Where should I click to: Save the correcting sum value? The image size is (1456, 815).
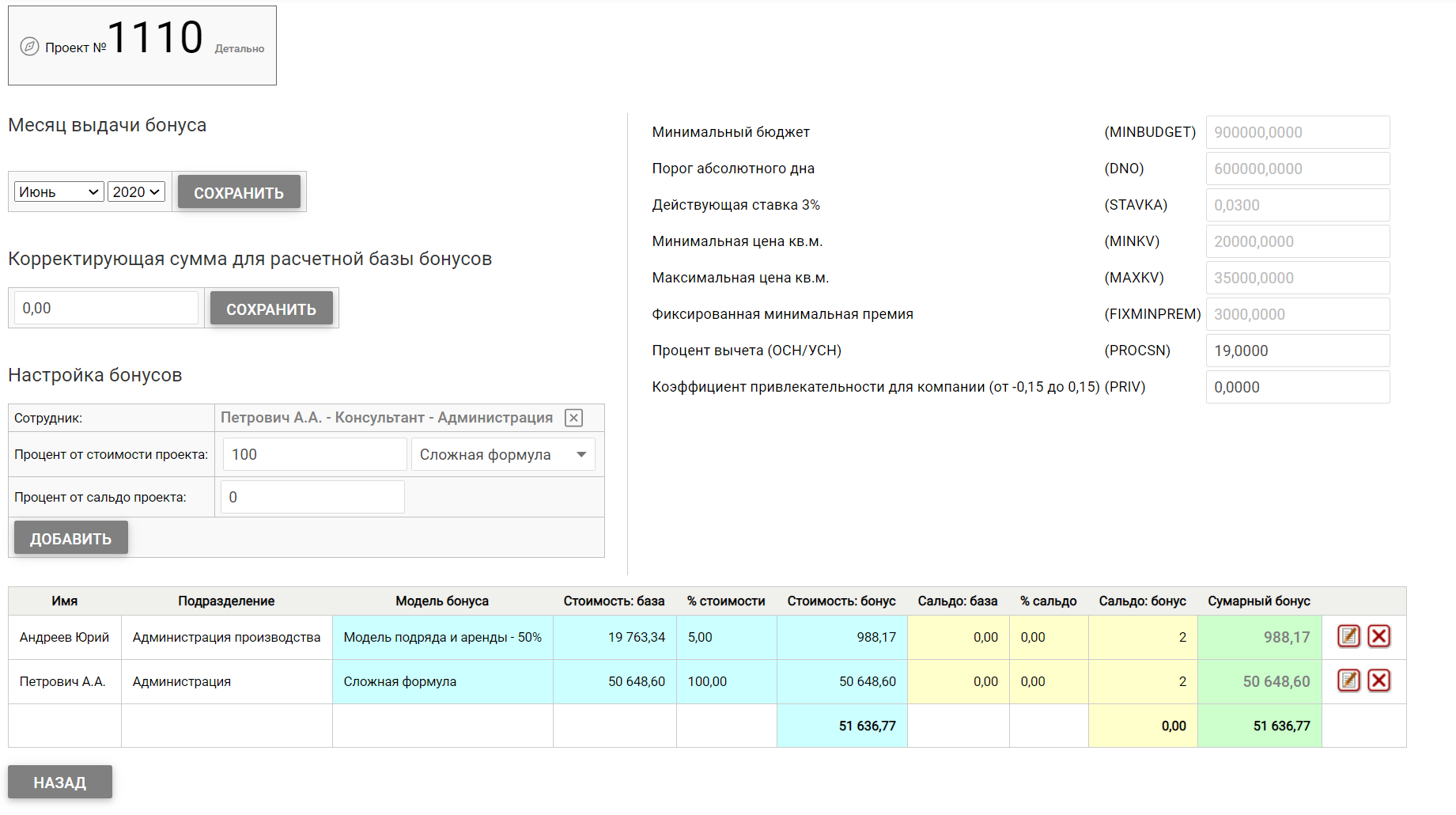pos(270,309)
